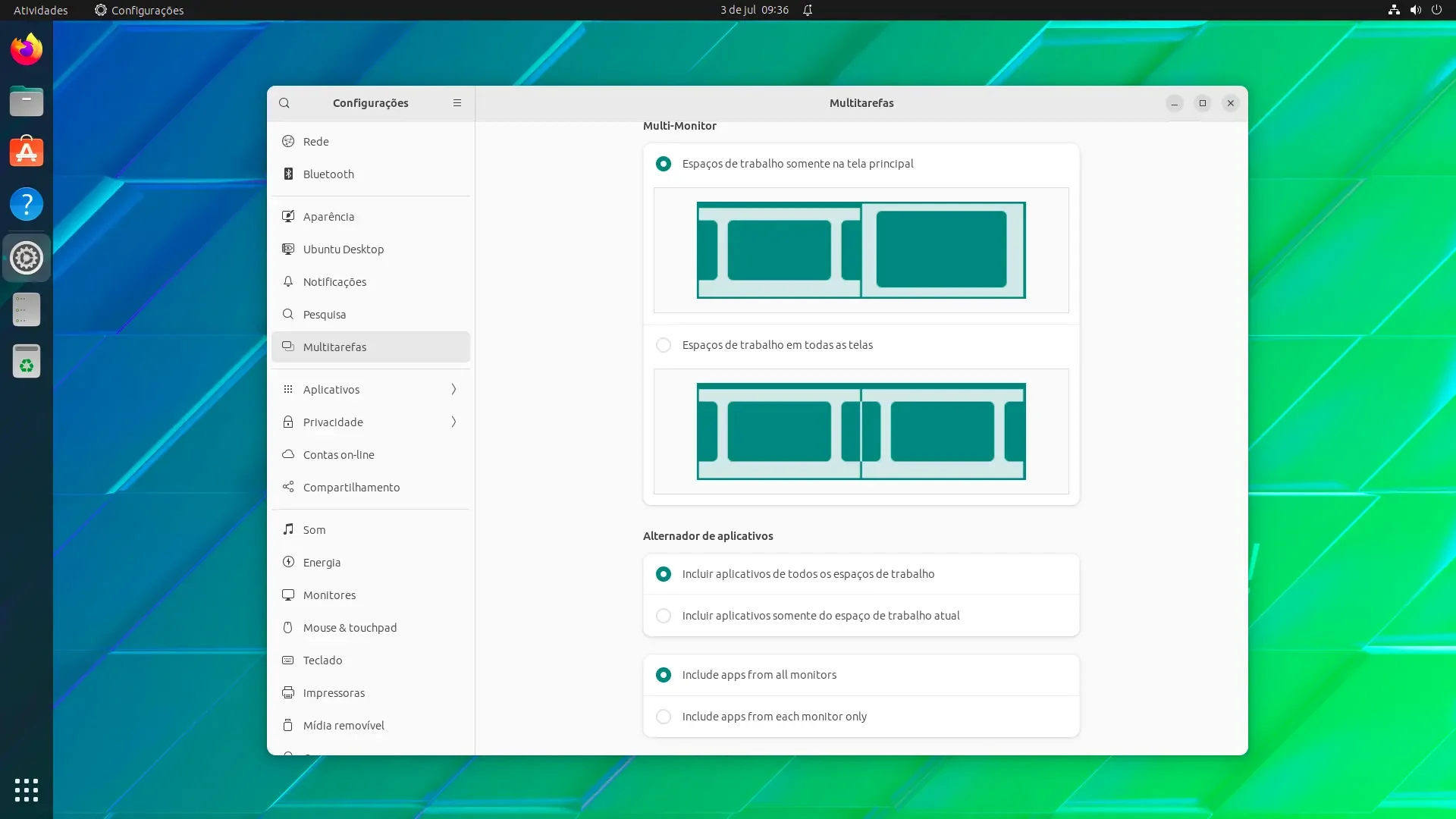Image resolution: width=1456 pixels, height=819 pixels.
Task: Open Ubuntu Software from the dock
Action: click(27, 152)
